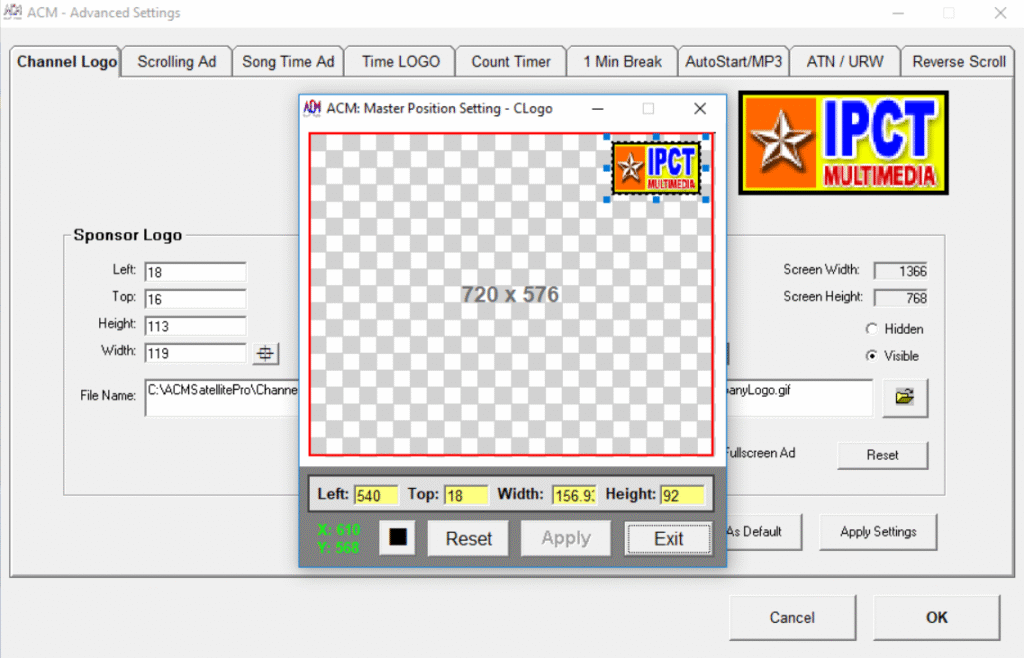The width and height of the screenshot is (1024, 658).
Task: Open the Reverse Scroll tab
Action: pyautogui.click(x=957, y=61)
